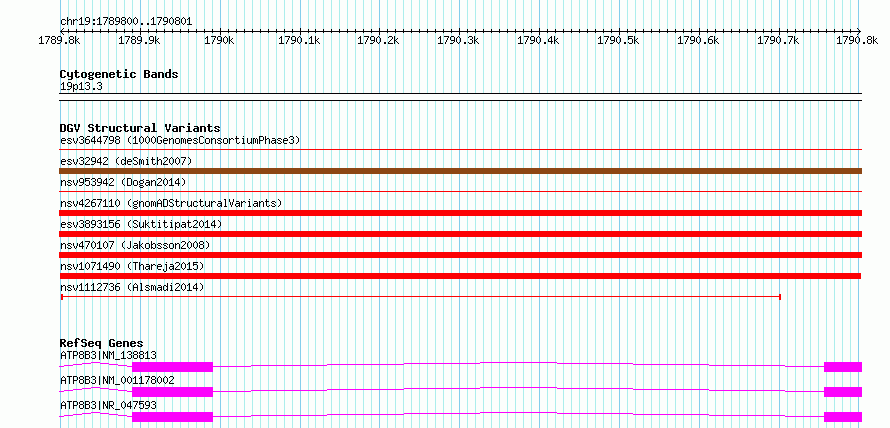
Task: Click the chr19:1789800..1790801 region label
Action: pos(126,22)
